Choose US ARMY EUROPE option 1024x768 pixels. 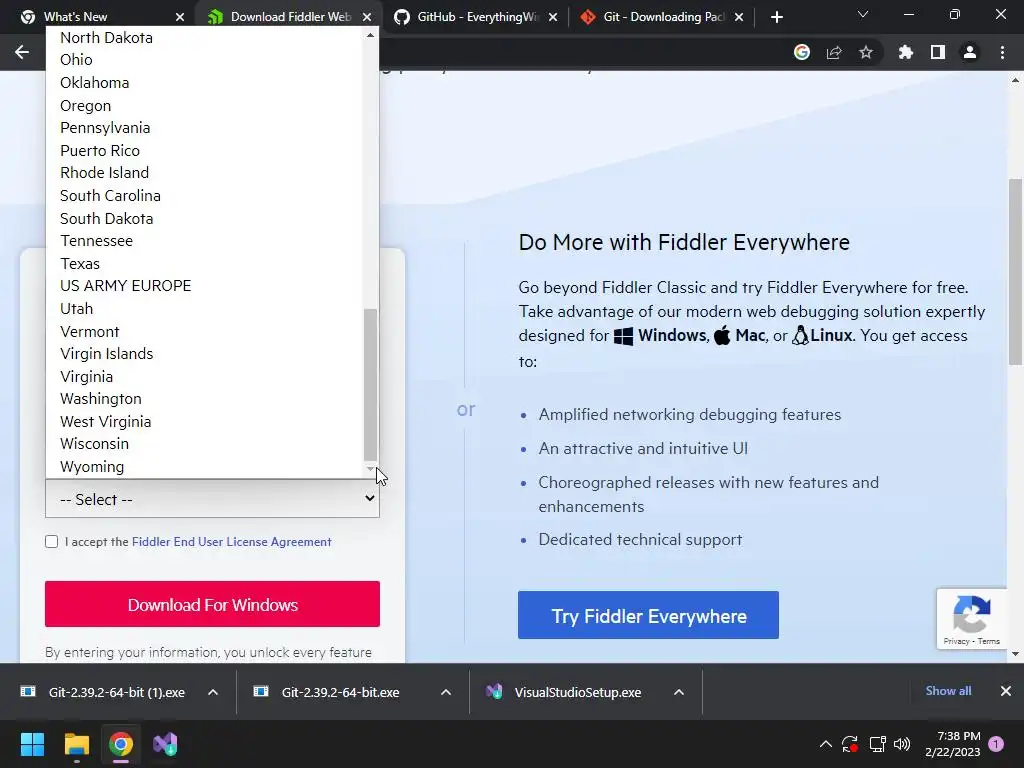point(204,285)
